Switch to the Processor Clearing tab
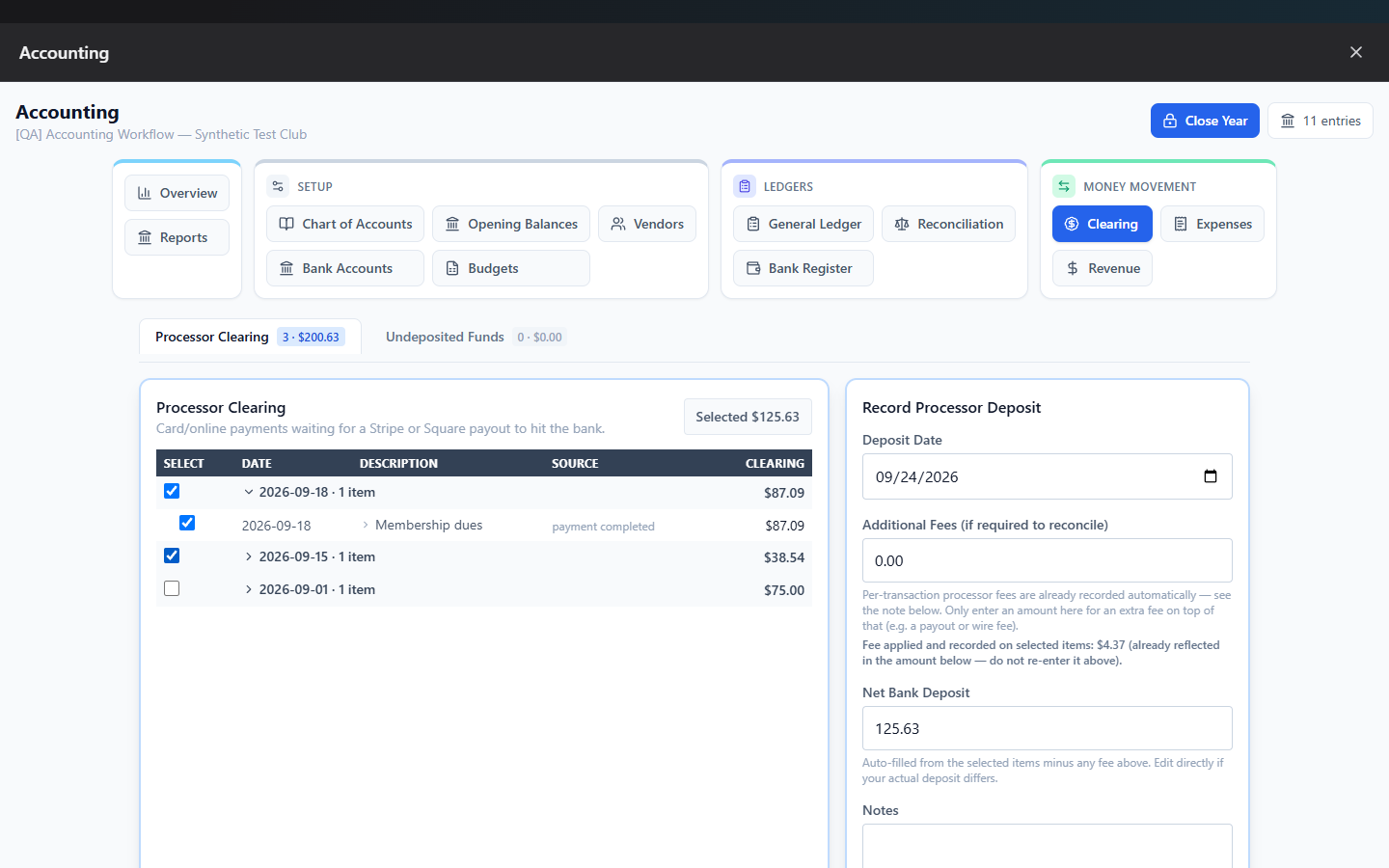The image size is (1389, 868). coord(250,337)
